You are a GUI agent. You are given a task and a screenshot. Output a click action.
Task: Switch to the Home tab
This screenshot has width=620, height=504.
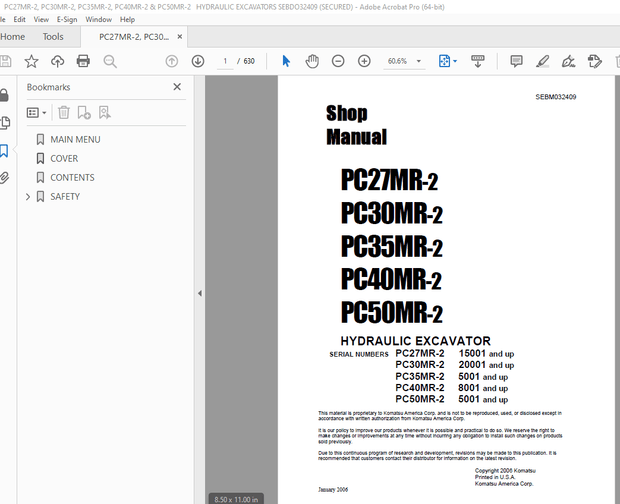(13, 37)
